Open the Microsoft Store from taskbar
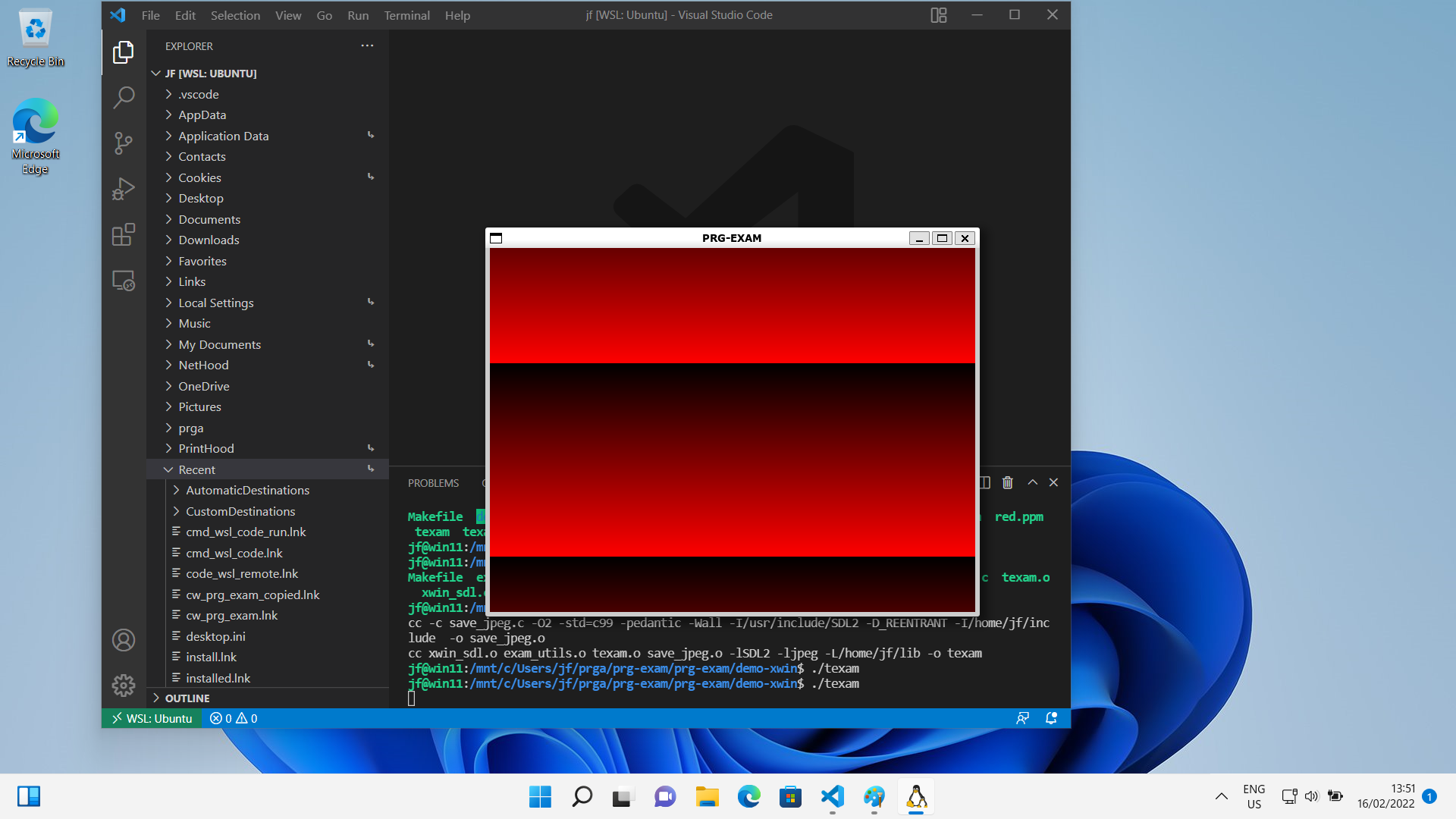Image resolution: width=1456 pixels, height=819 pixels. [x=790, y=797]
